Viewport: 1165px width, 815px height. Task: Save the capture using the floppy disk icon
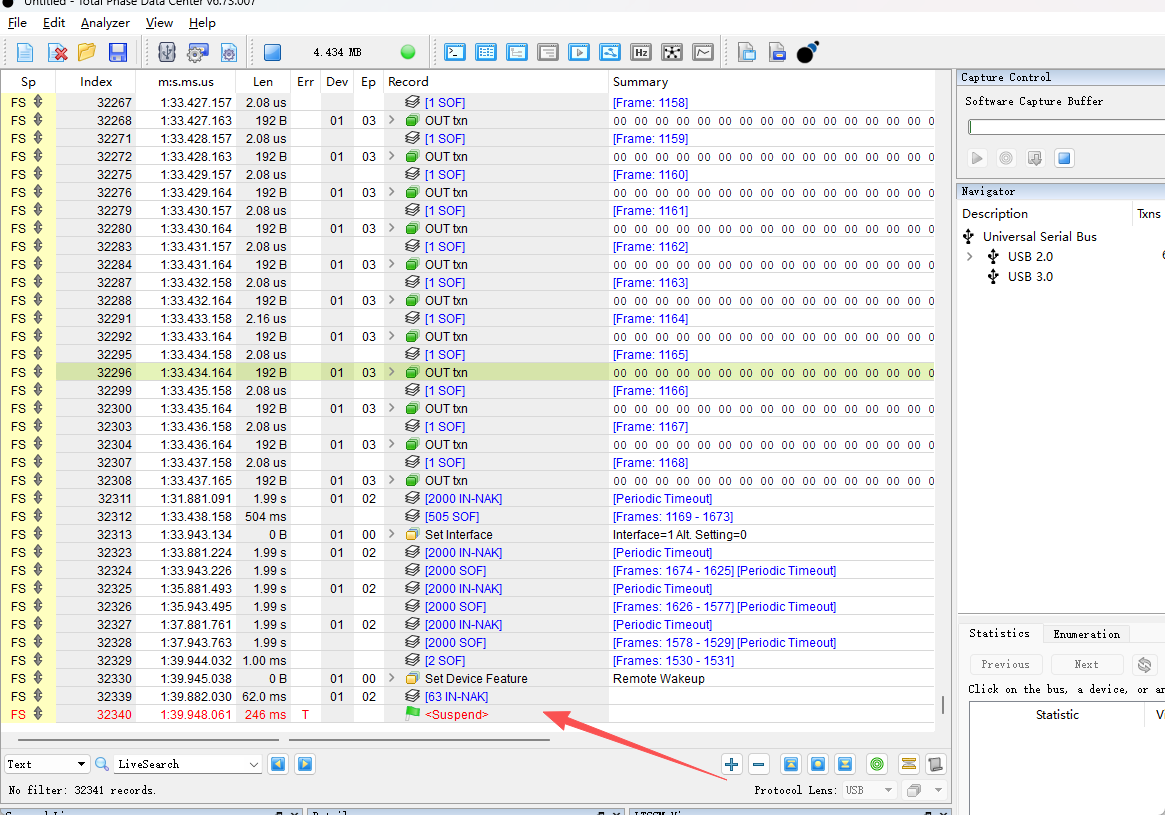click(117, 52)
